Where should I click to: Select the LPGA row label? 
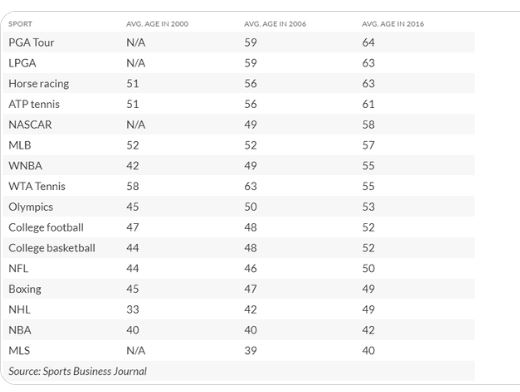coord(22,63)
